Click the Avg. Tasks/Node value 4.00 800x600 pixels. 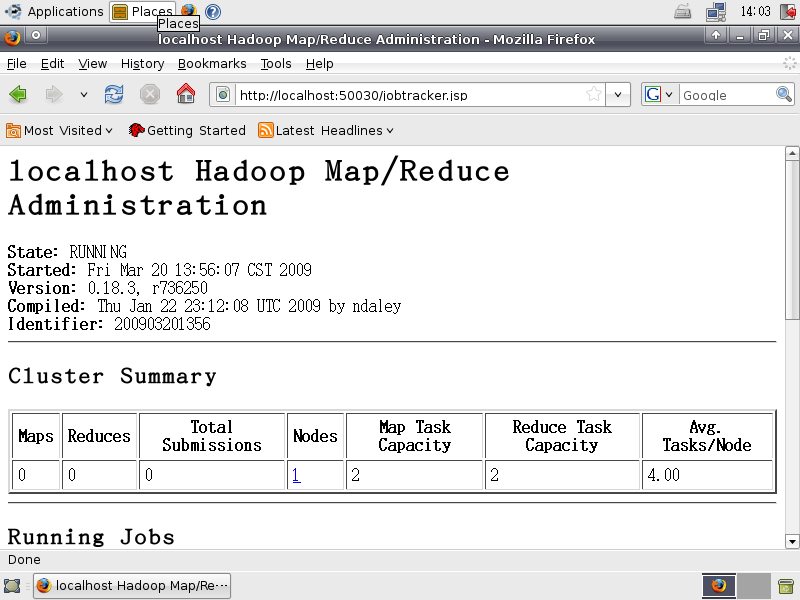click(x=663, y=475)
